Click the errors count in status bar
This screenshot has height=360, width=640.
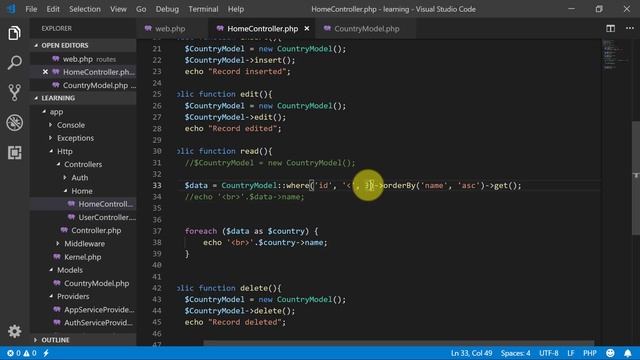click(x=13, y=353)
